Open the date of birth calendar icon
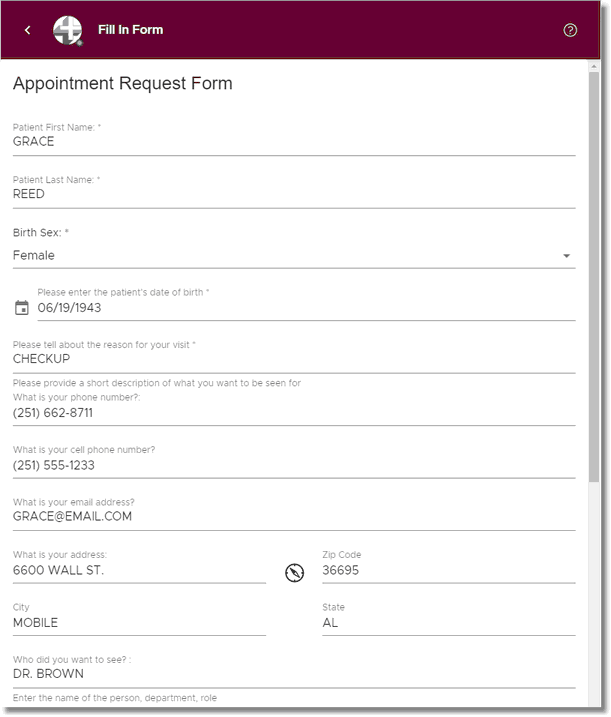The image size is (611, 717). pos(21,308)
